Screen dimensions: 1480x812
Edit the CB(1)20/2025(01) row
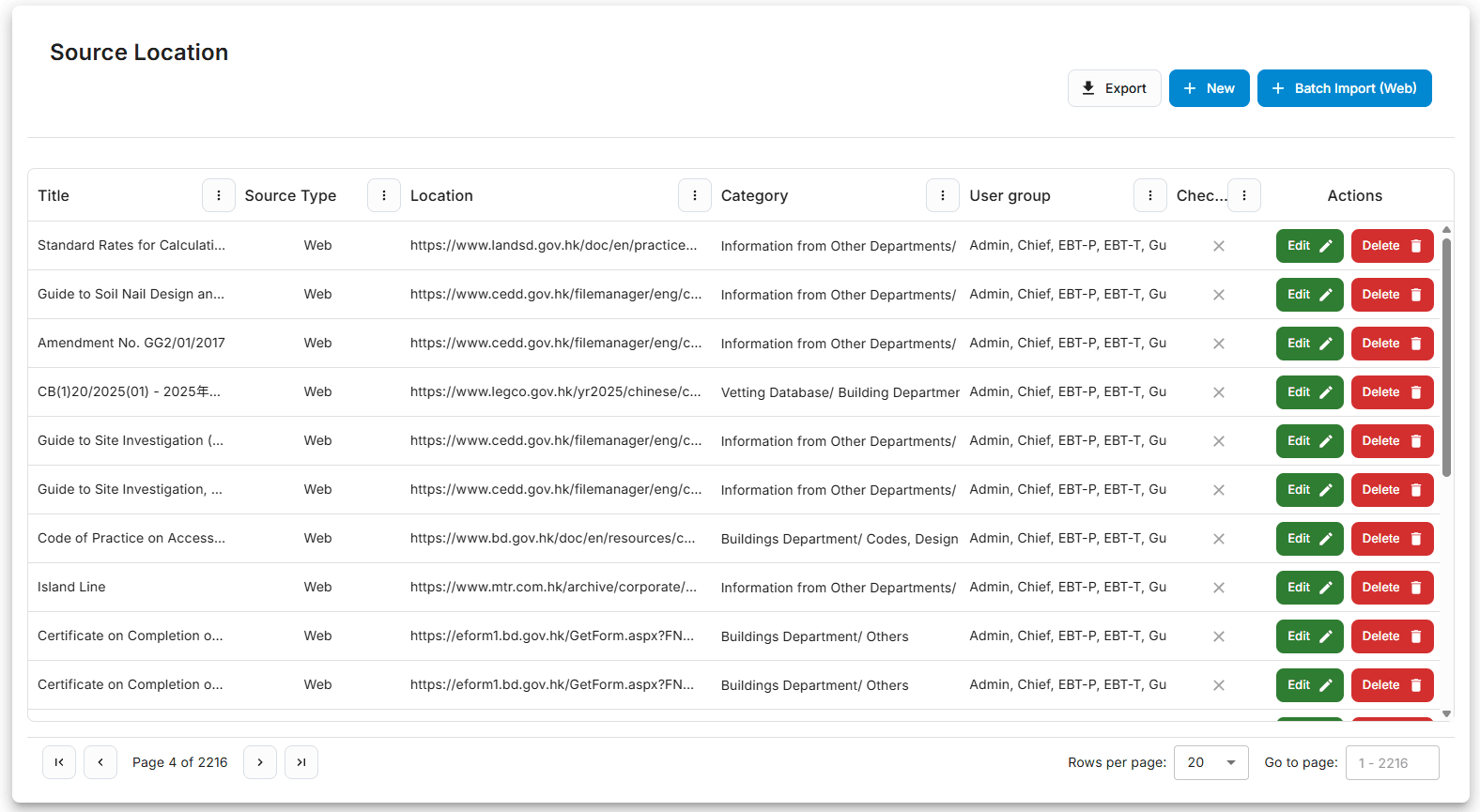click(1310, 392)
